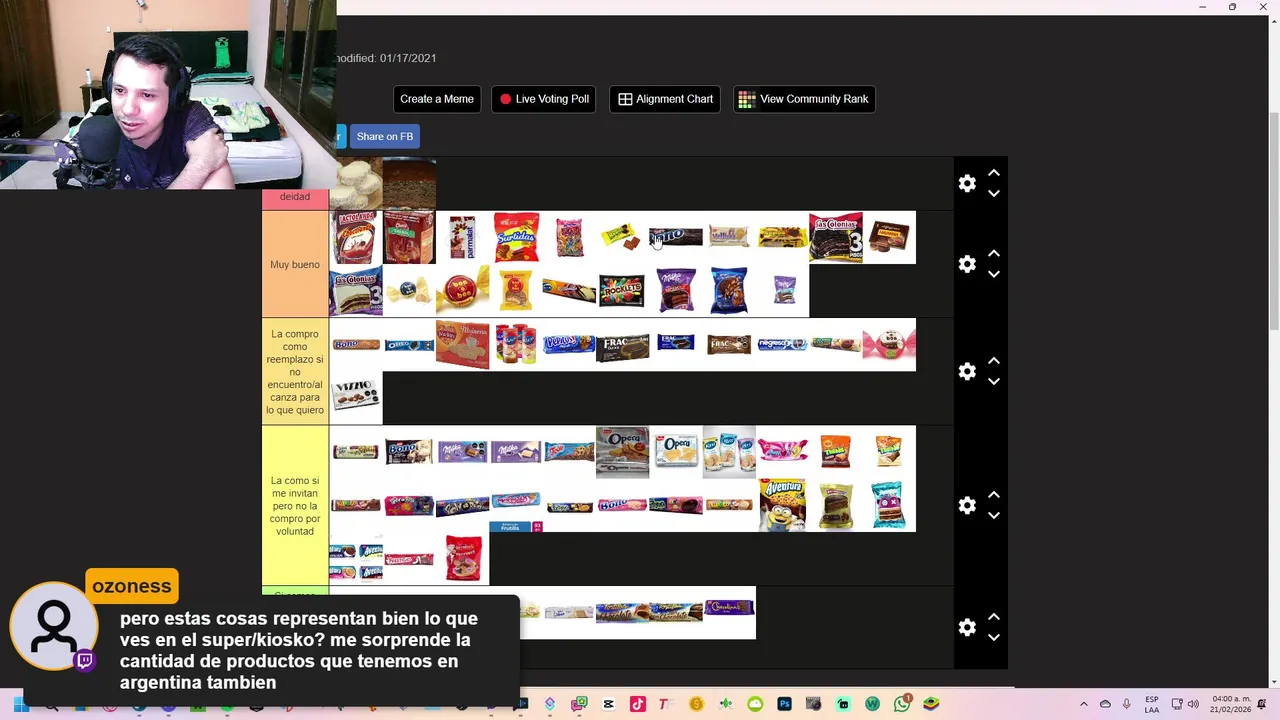This screenshot has width=1280, height=720.
Task: Open settings gear for La como si me invitan tier
Action: pyautogui.click(x=967, y=505)
